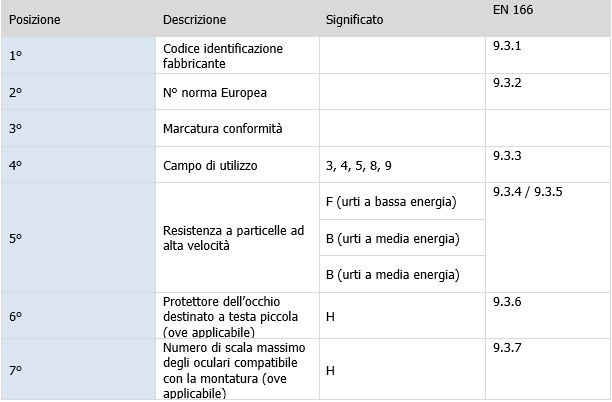Click the Significato column header
This screenshot has height=402, width=612.
click(x=354, y=20)
